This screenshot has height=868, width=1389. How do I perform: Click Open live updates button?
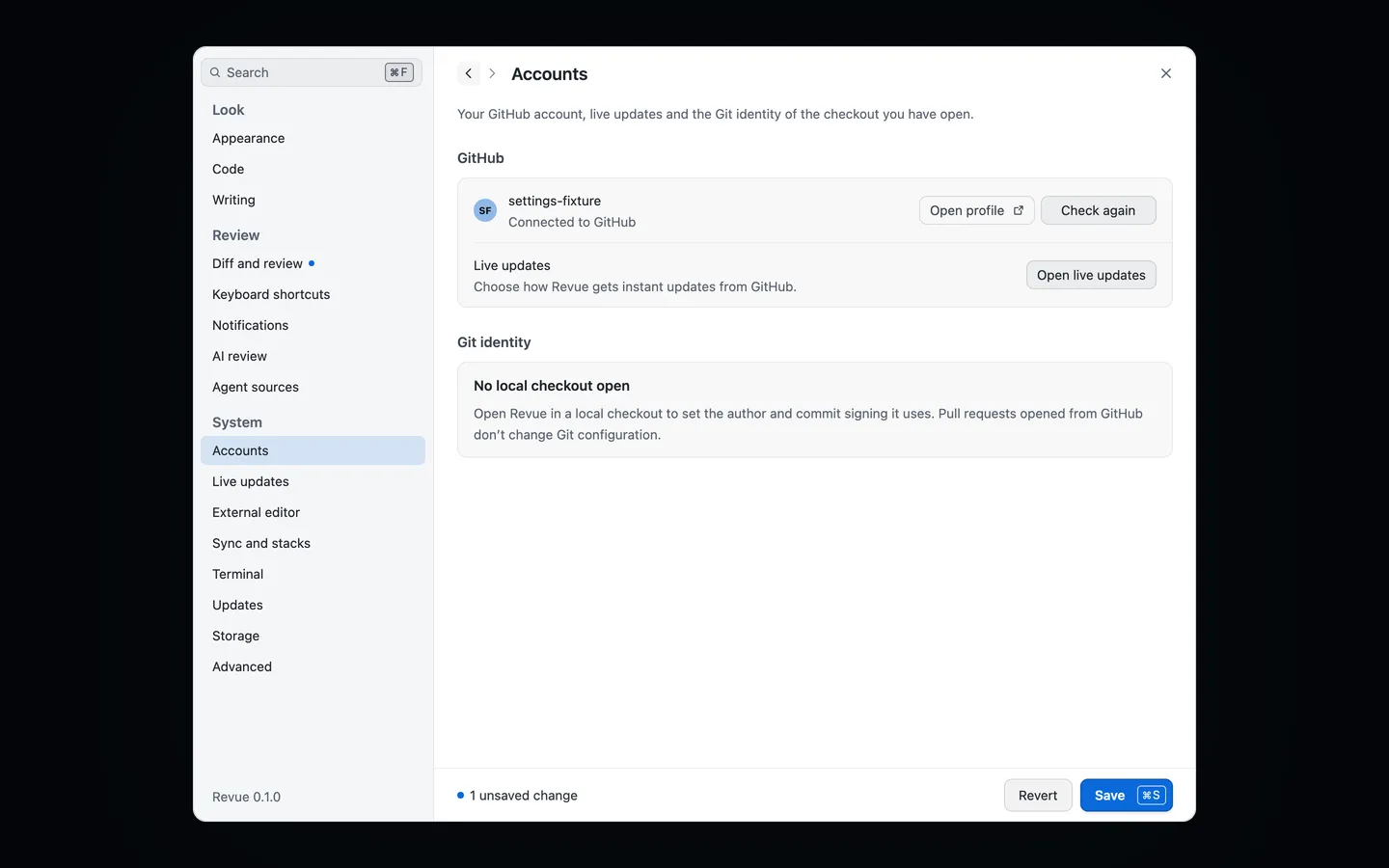tap(1091, 275)
